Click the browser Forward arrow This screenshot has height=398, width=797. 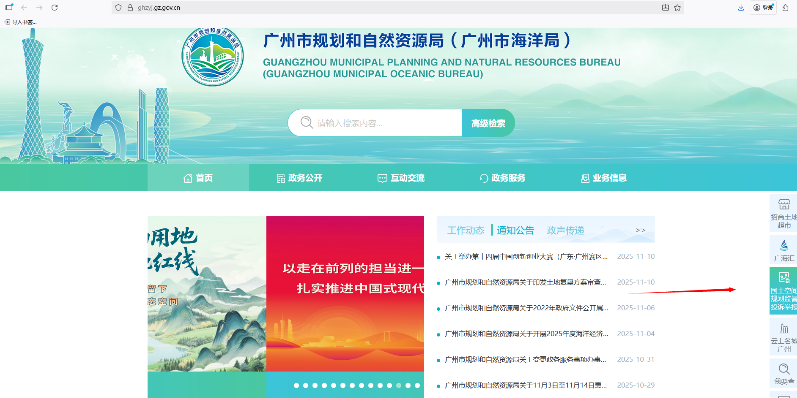tap(39, 8)
